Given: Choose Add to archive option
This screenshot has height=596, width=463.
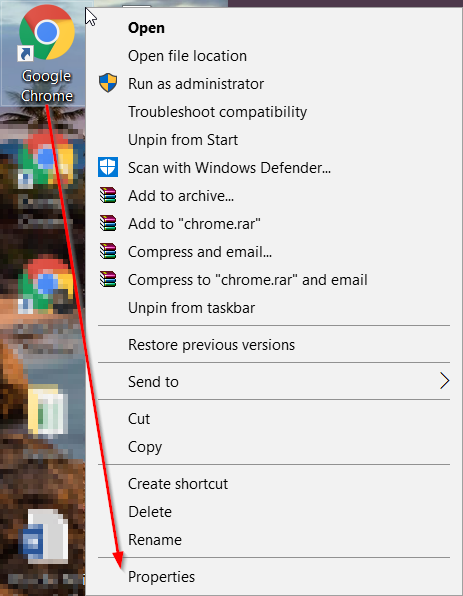Looking at the screenshot, I should (x=181, y=196).
